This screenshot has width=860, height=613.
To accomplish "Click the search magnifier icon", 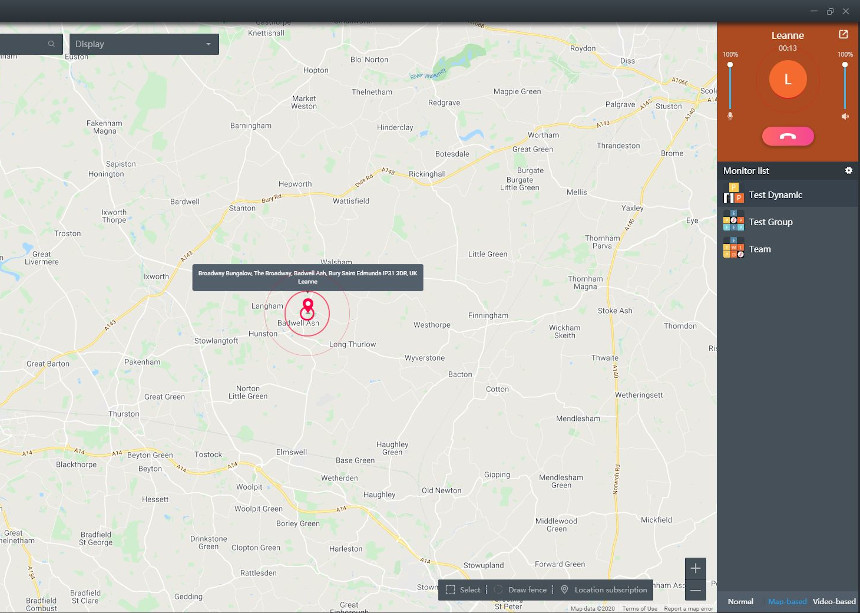I will (51, 44).
